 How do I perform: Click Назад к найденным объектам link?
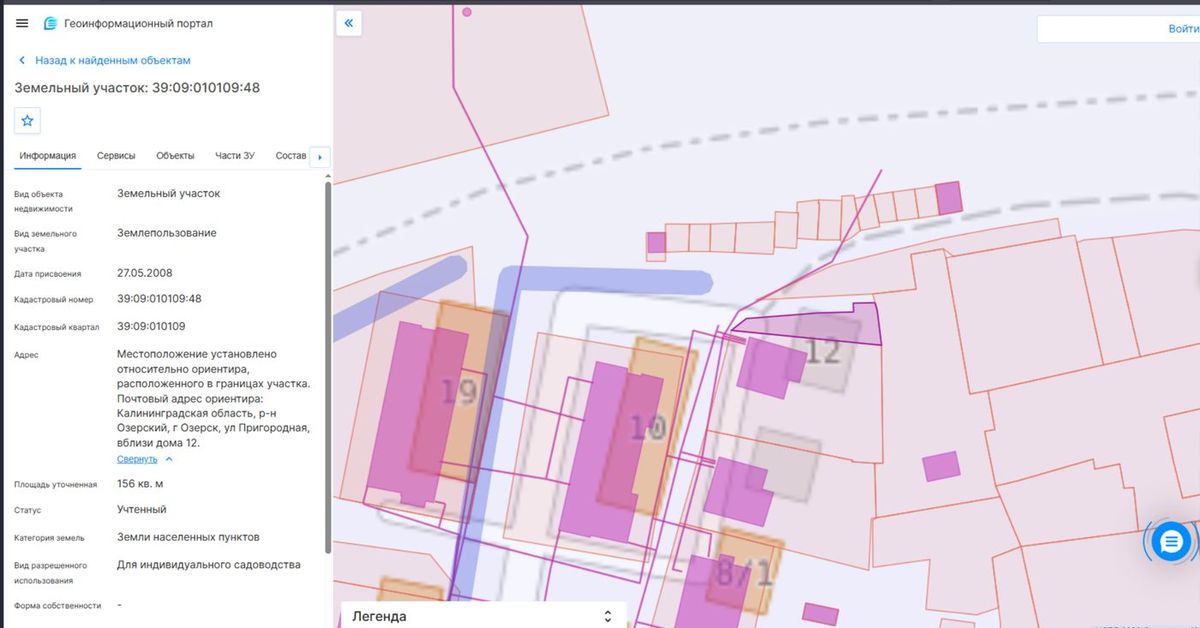pyautogui.click(x=112, y=60)
